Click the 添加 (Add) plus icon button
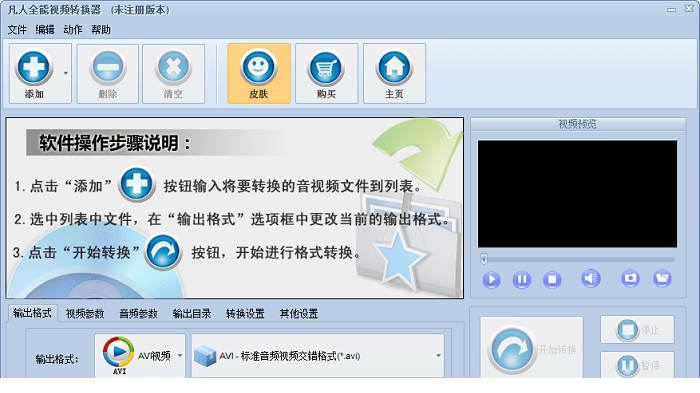Screen dimensions: 700x393 coord(34,74)
